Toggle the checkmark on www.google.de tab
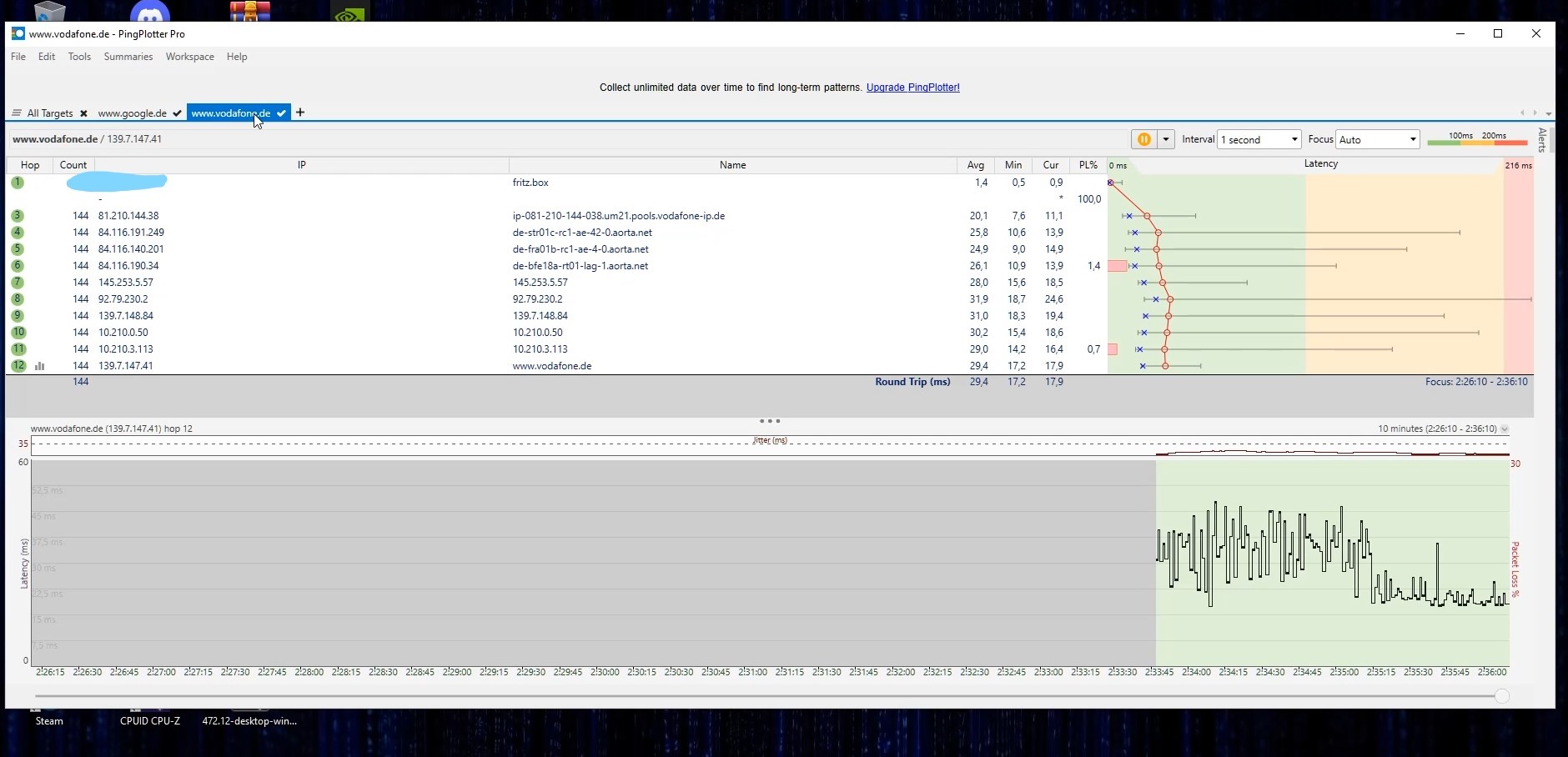The width and height of the screenshot is (1568, 757). coord(178,113)
